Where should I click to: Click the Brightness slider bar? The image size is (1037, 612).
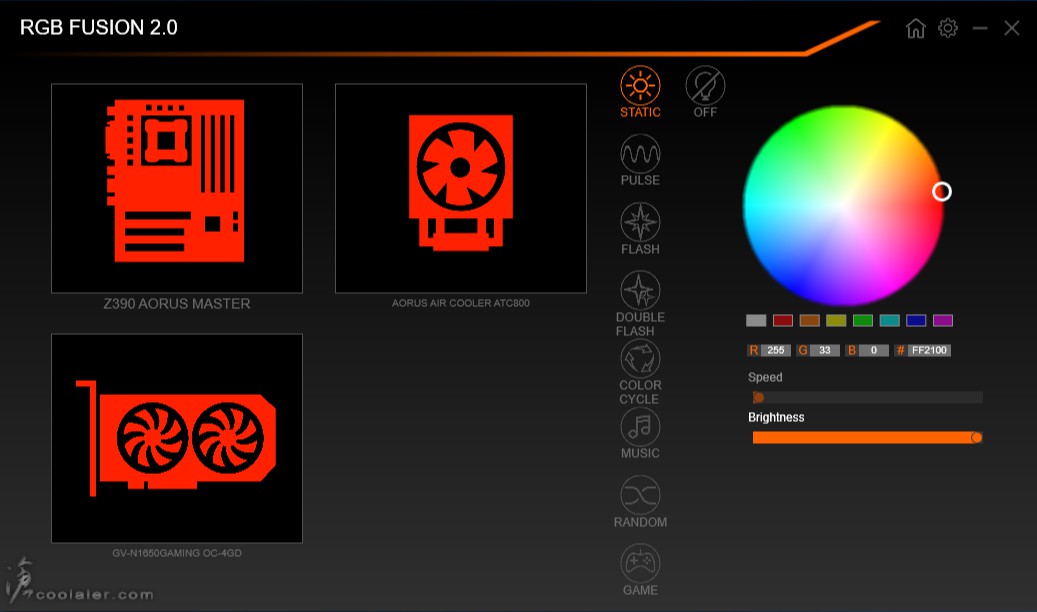click(x=868, y=437)
